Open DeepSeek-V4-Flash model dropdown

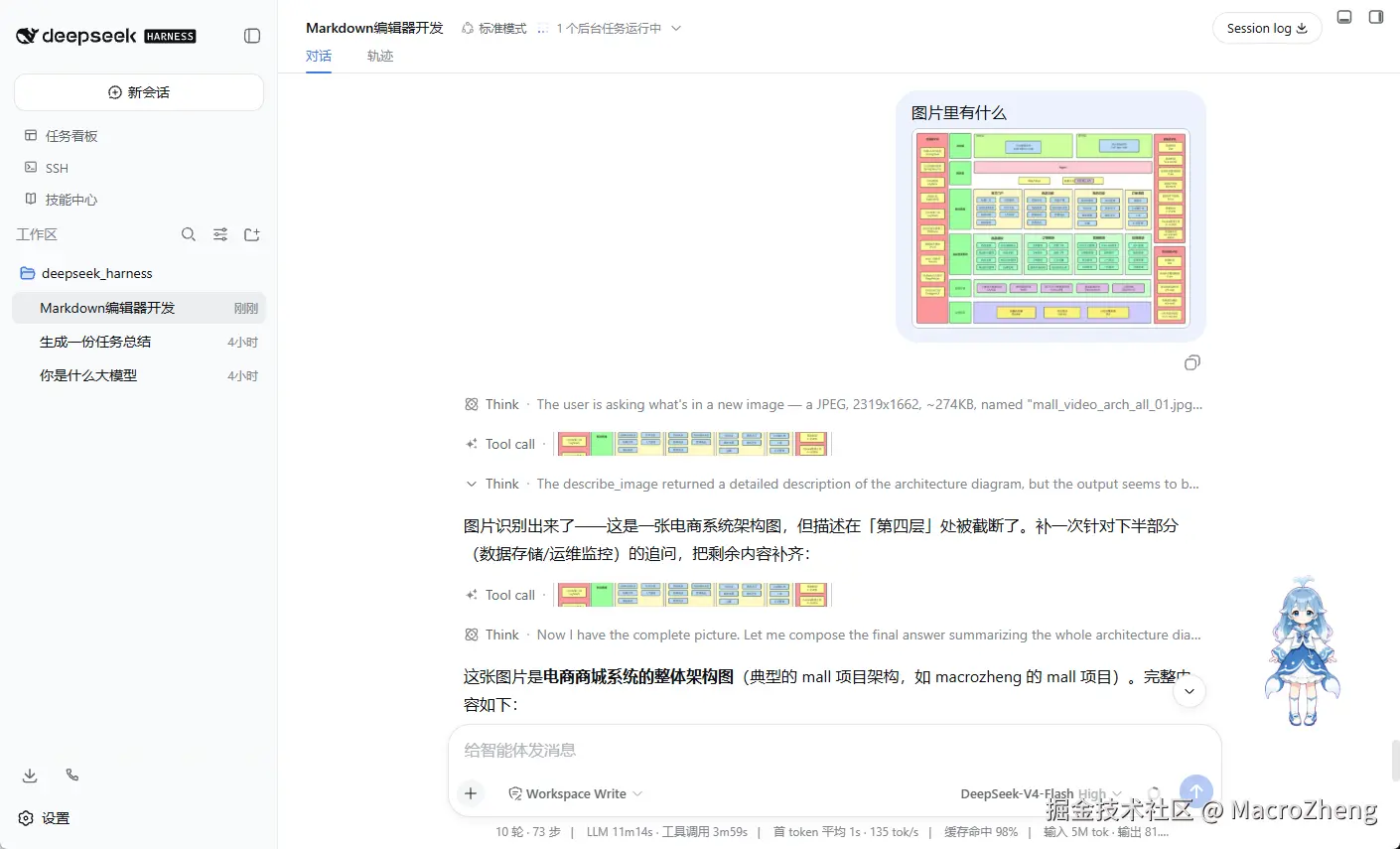tap(1041, 793)
